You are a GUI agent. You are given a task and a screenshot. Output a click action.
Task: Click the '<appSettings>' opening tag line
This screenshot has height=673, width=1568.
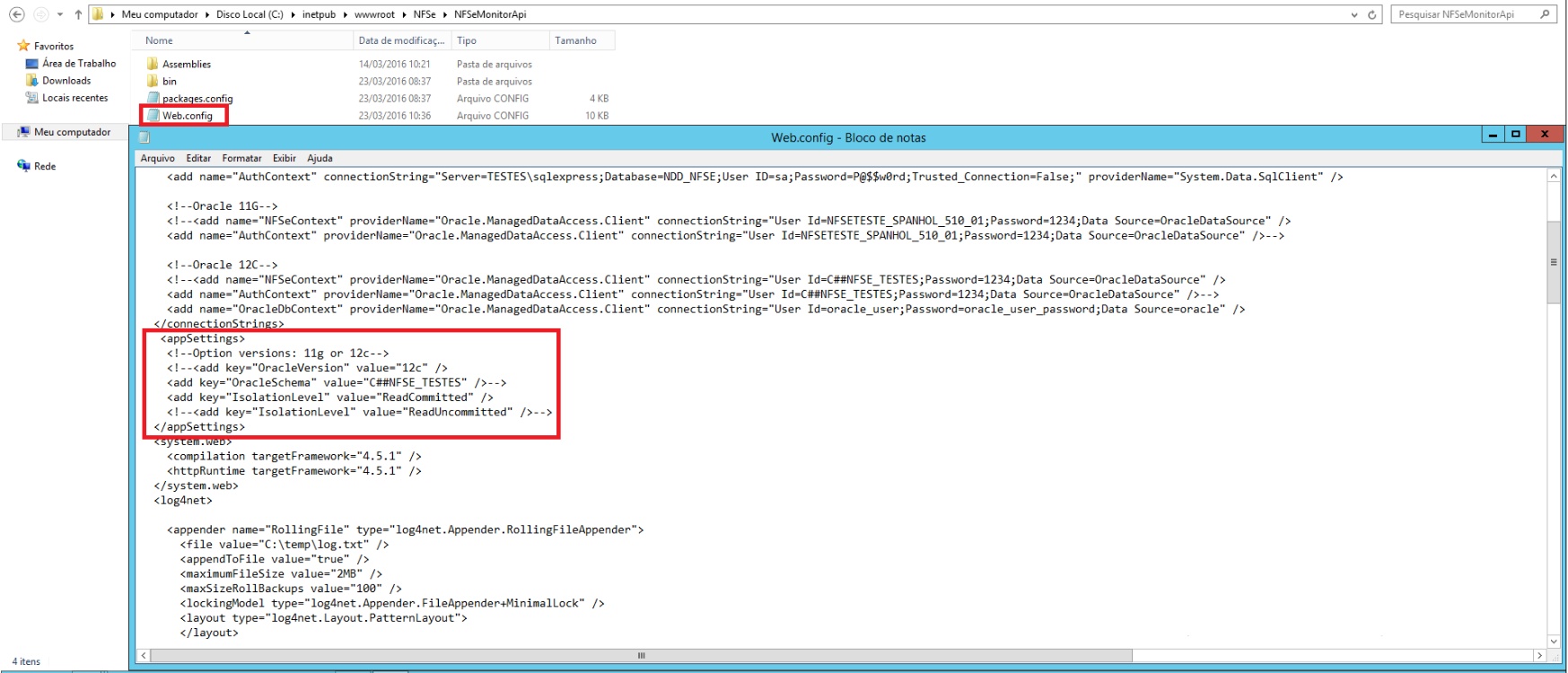[202, 338]
